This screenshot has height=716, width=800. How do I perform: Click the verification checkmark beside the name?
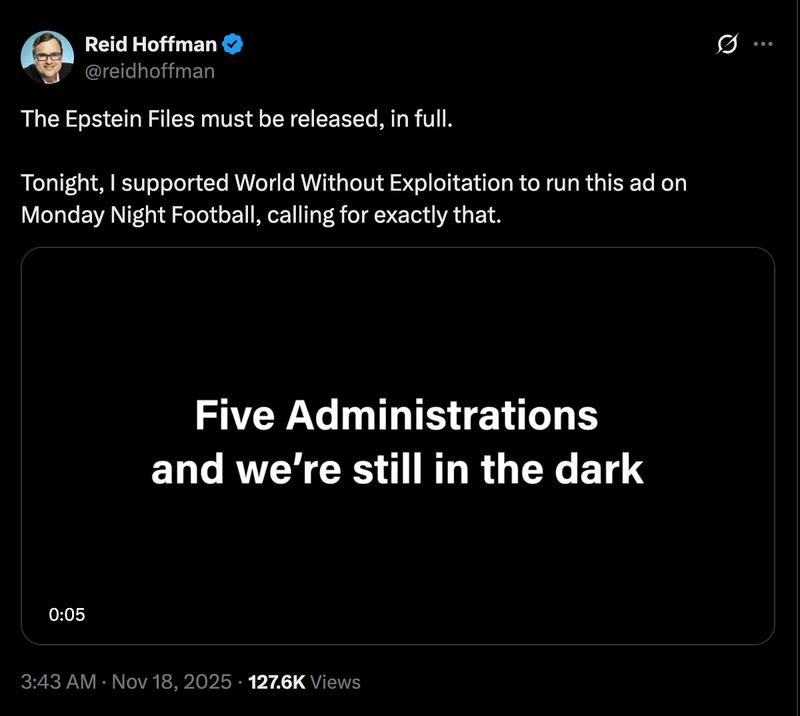[x=231, y=42]
